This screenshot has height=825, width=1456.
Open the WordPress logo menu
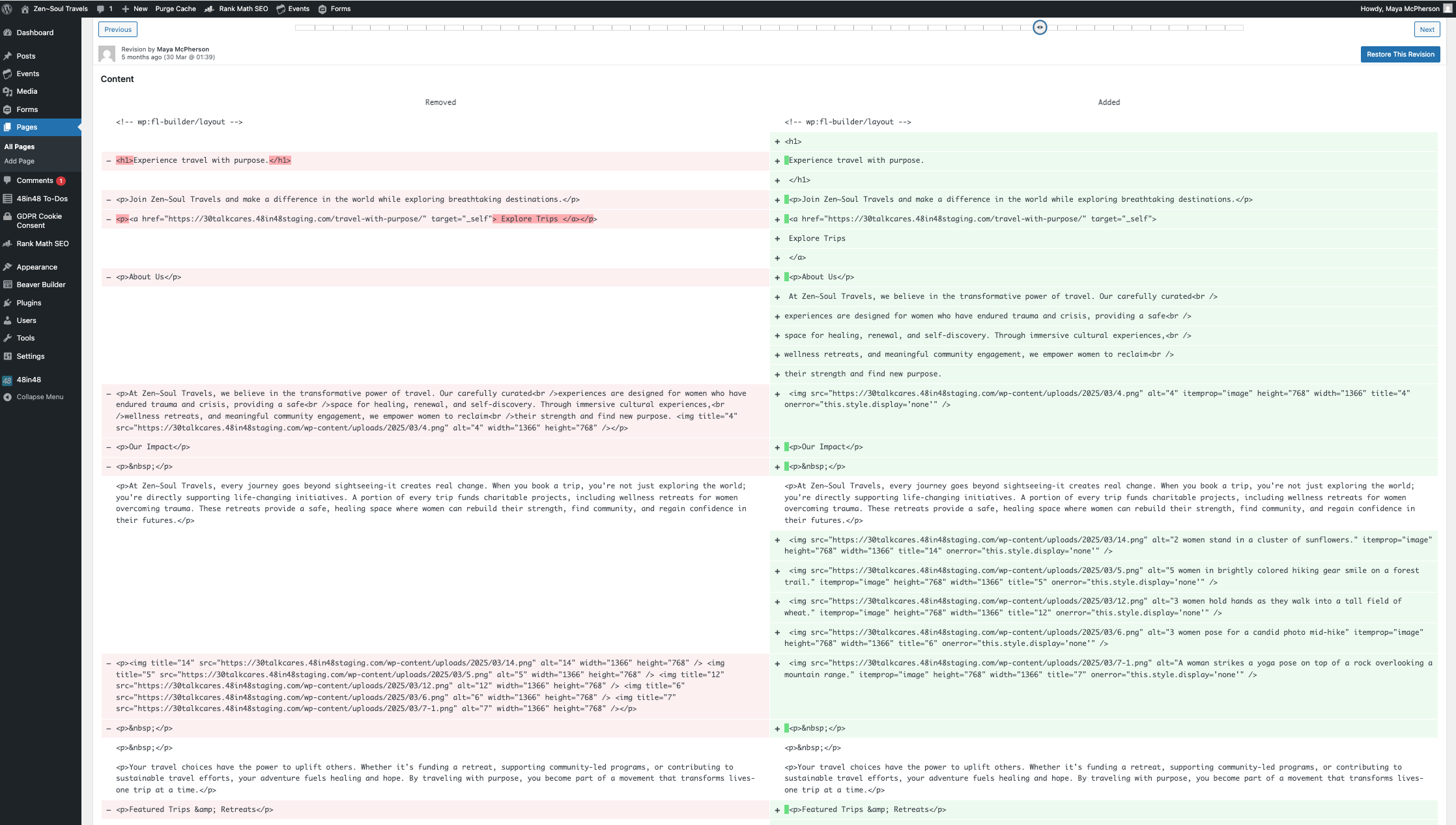coord(7,8)
